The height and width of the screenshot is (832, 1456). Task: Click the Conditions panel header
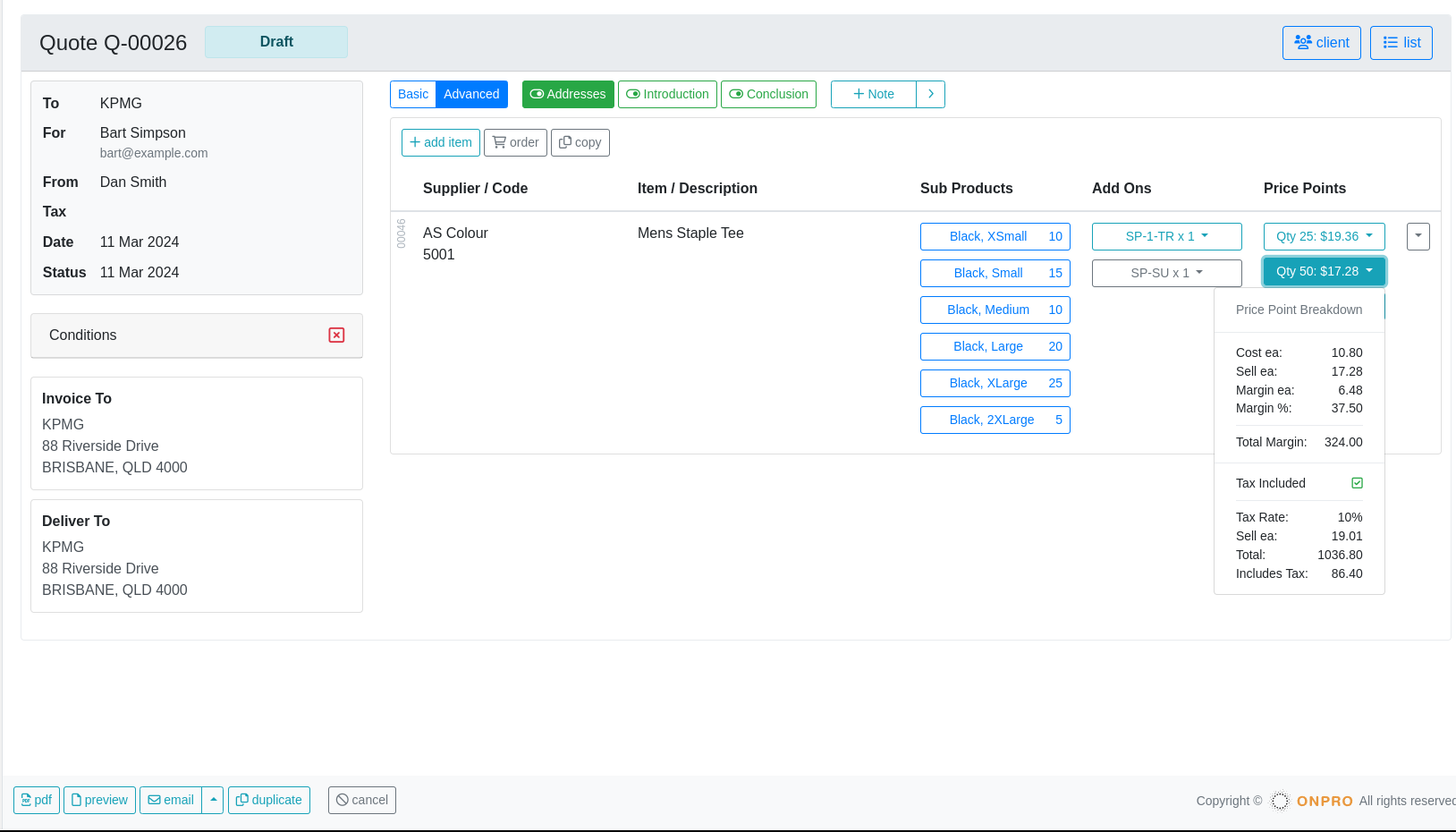[197, 335]
